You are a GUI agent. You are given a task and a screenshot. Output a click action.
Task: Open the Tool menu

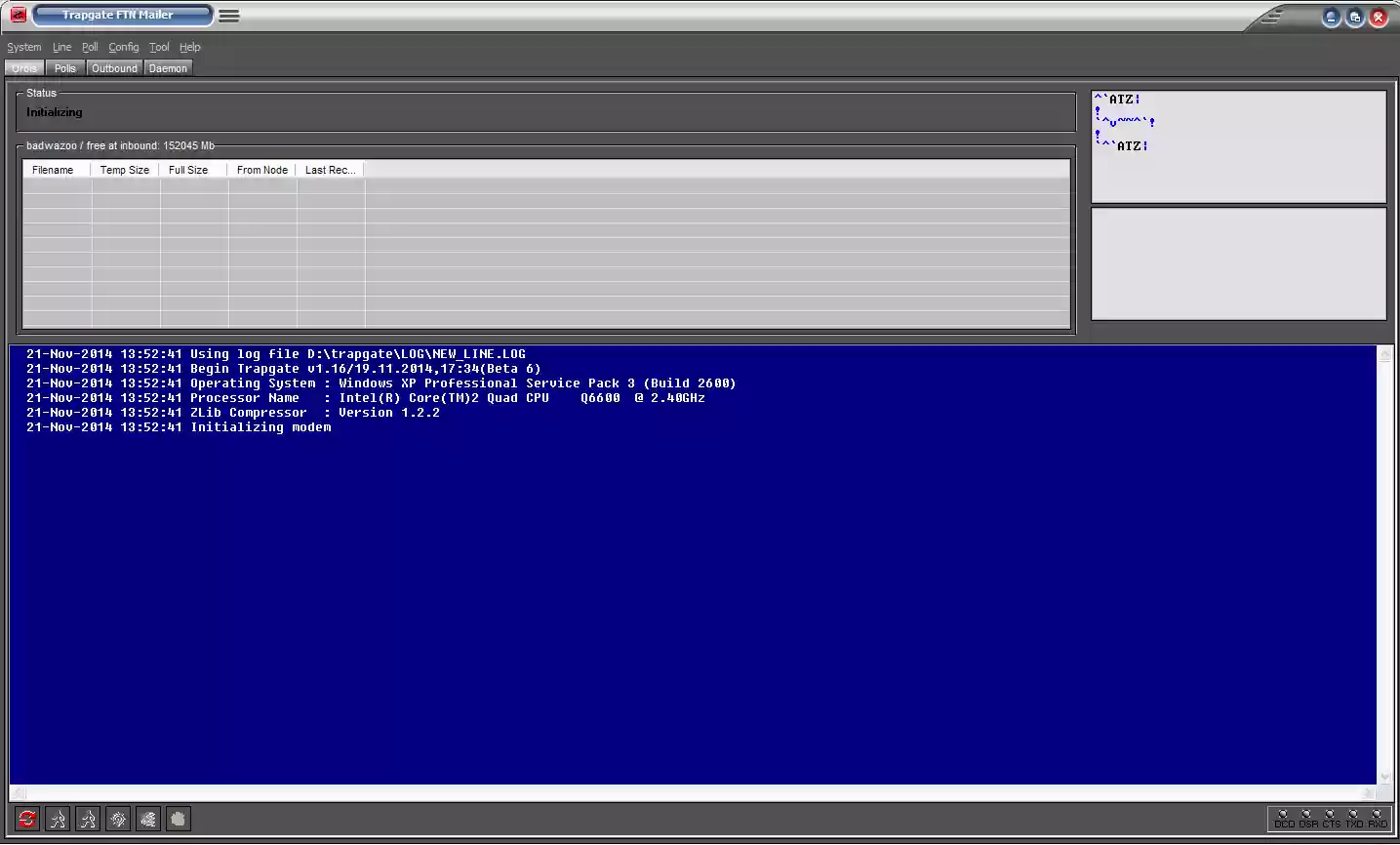click(159, 47)
